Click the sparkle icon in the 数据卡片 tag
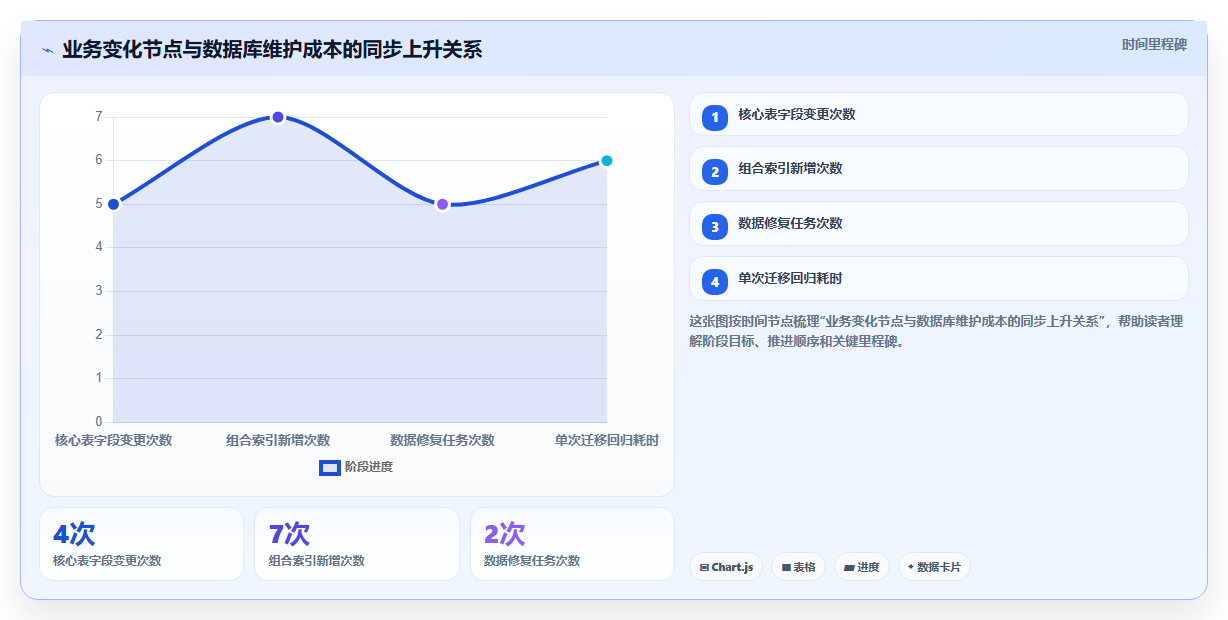The image size is (1228, 620). [x=910, y=567]
